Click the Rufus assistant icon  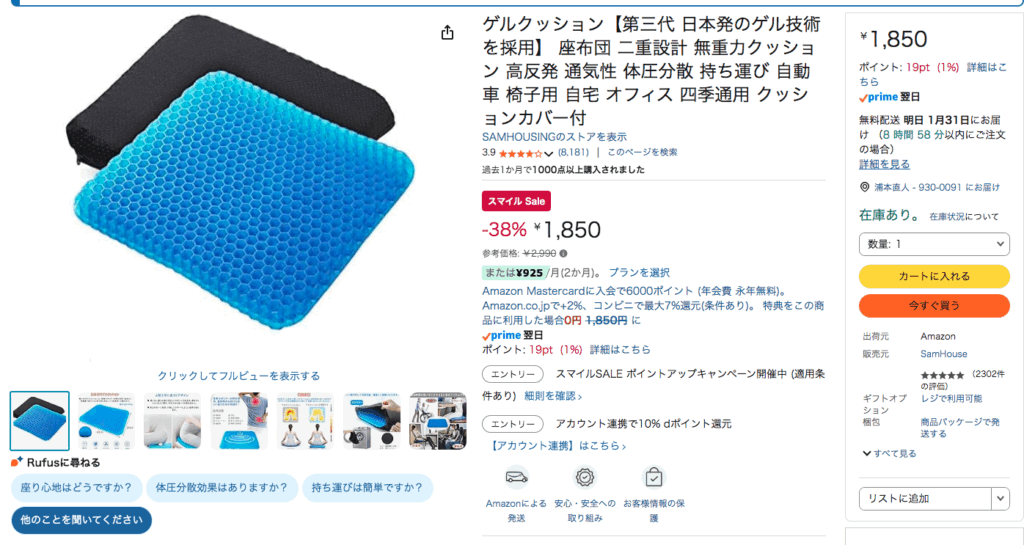click(x=17, y=462)
